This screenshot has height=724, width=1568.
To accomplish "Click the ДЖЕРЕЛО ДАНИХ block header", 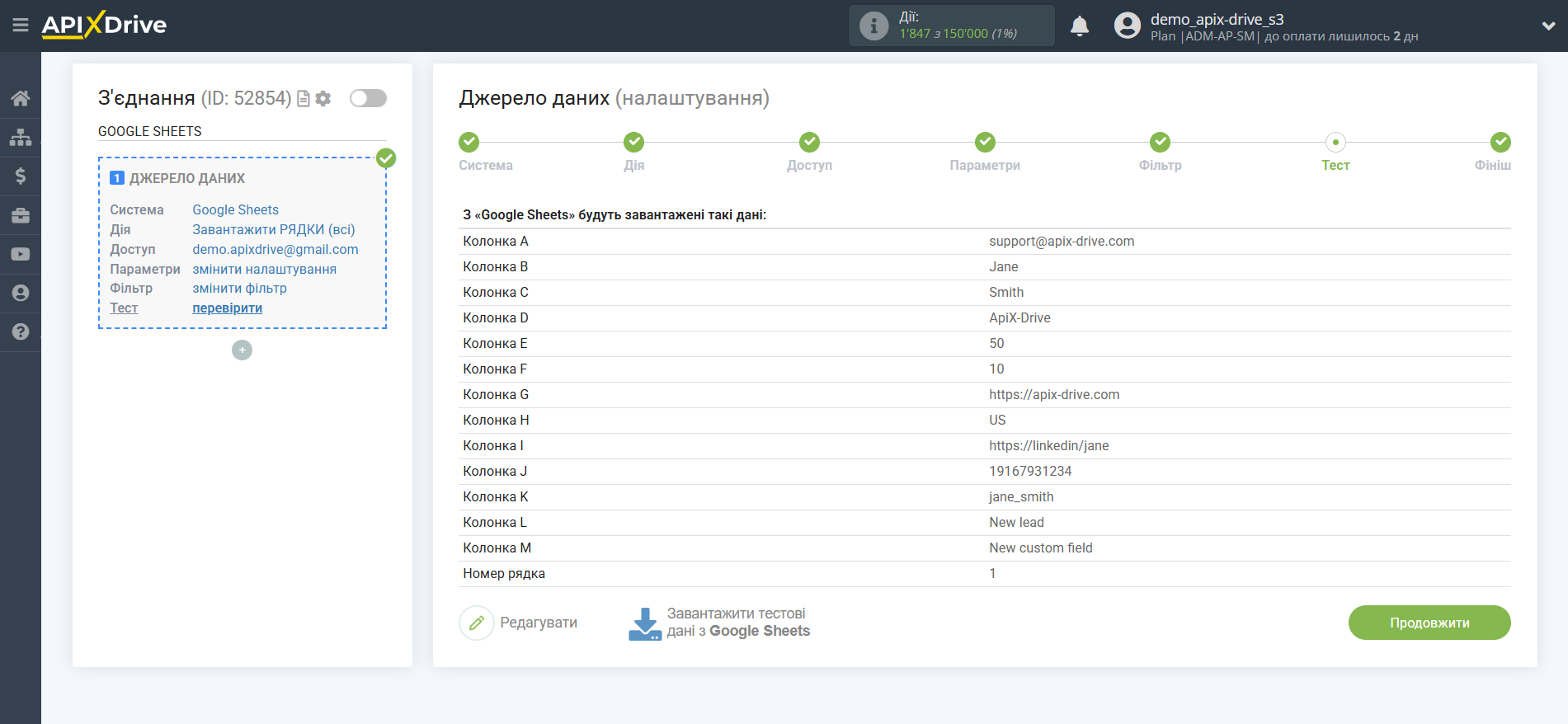I will 187,178.
